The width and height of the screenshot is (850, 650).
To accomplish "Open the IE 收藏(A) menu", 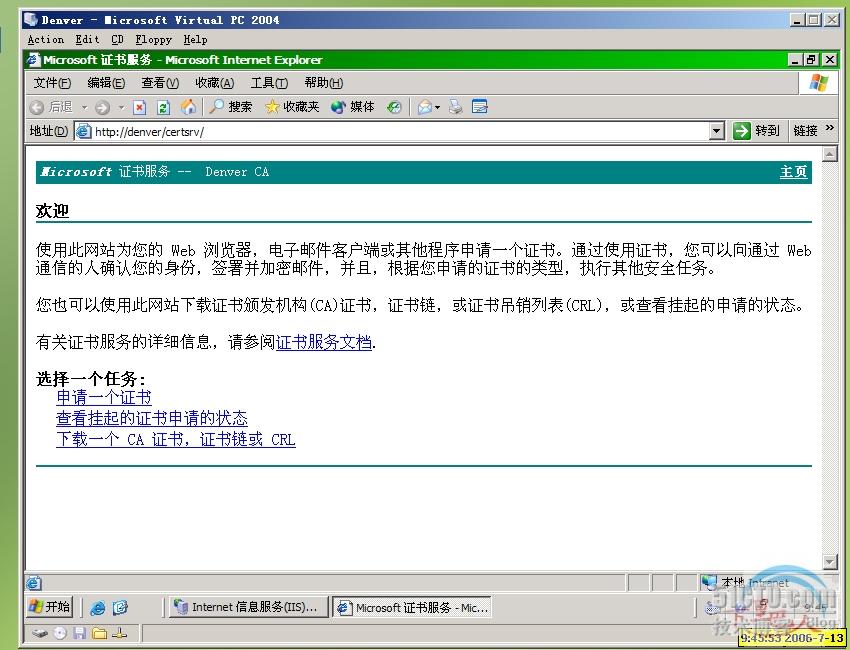I will tap(215, 83).
